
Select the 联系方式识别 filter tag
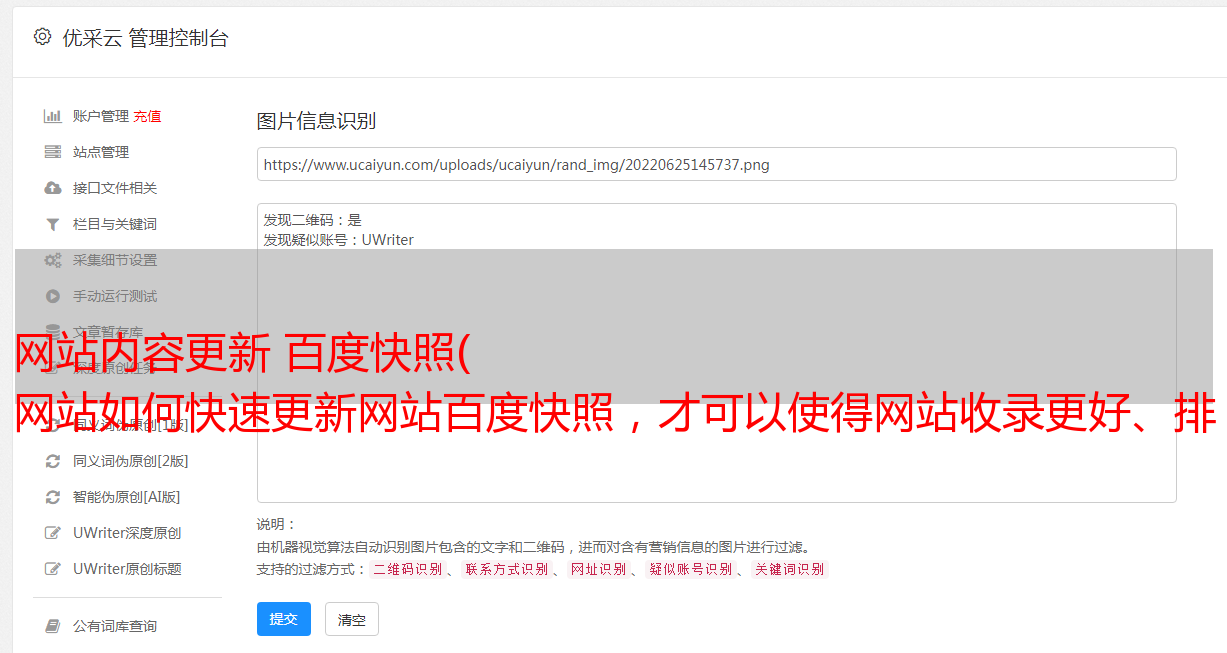pos(506,569)
